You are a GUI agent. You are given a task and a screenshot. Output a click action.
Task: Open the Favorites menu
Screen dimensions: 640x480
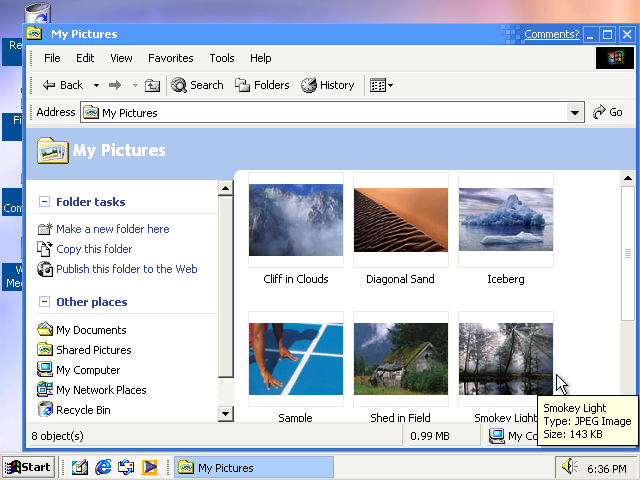coord(171,58)
